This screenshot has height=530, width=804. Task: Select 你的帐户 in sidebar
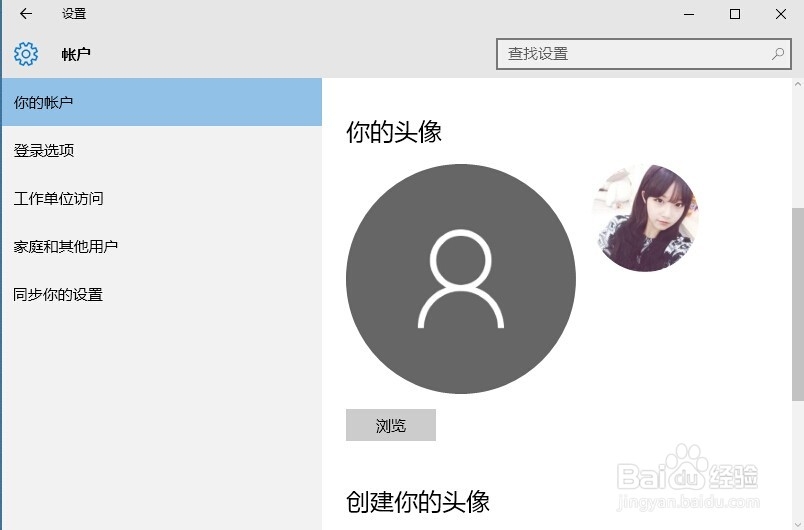[x=162, y=102]
